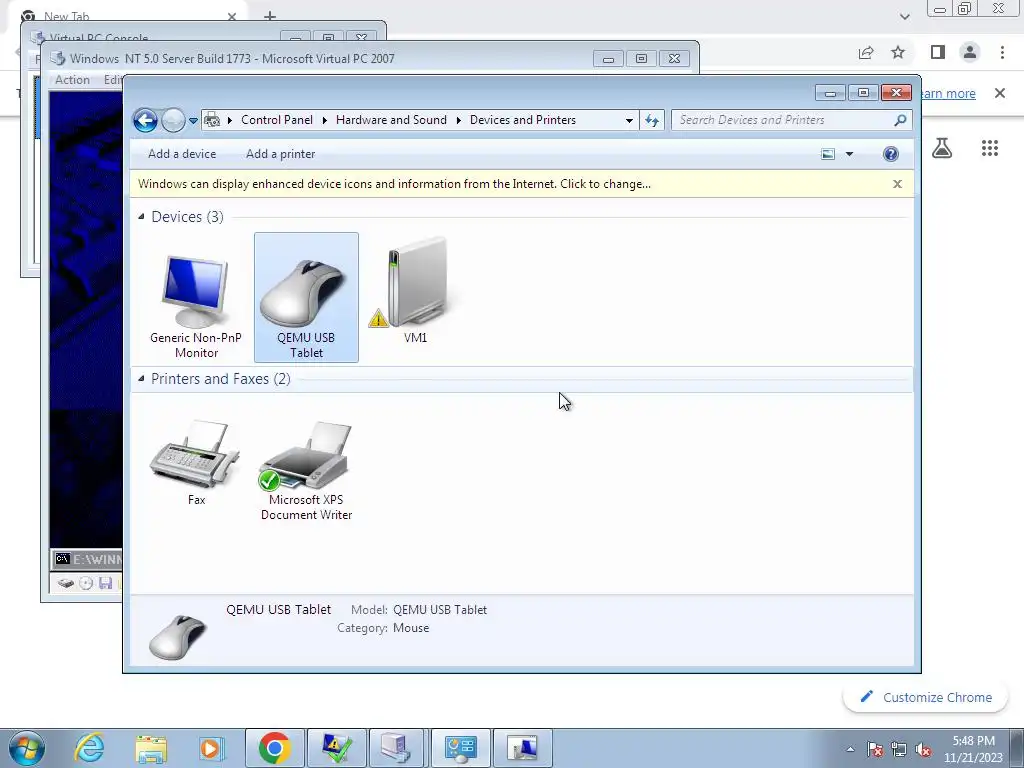Switch to Chrome in the taskbar
This screenshot has height=768, width=1024.
(274, 748)
